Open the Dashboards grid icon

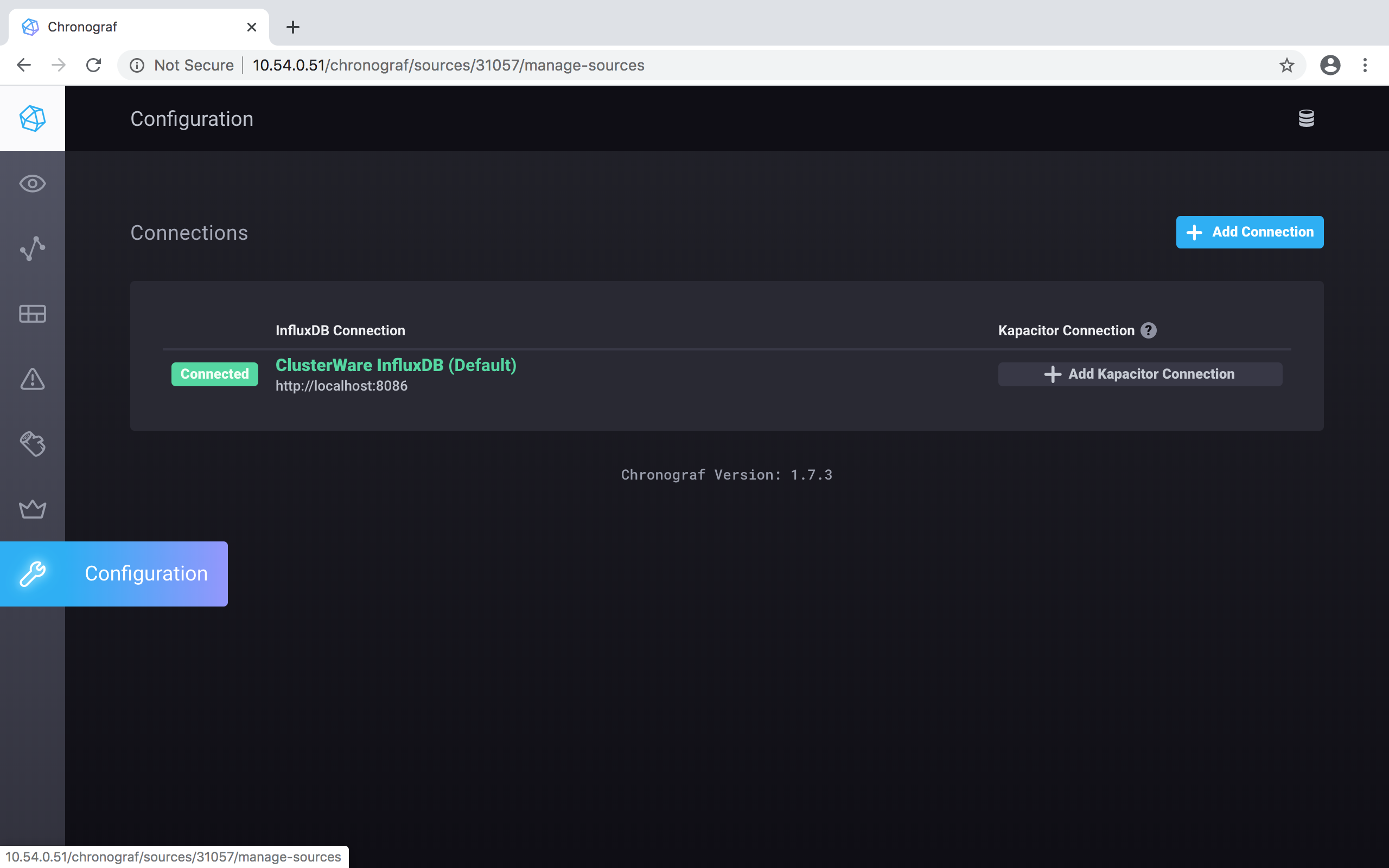tap(32, 314)
